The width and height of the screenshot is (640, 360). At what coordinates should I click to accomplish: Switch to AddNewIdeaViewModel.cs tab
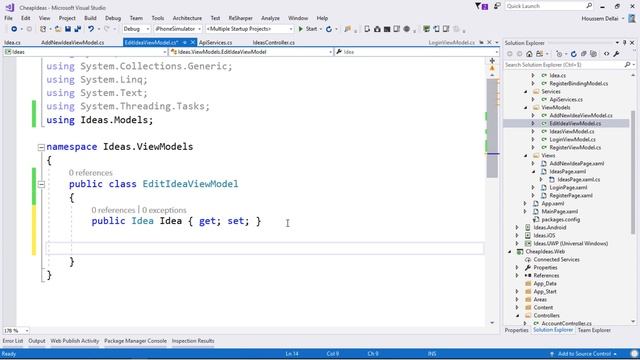point(72,42)
